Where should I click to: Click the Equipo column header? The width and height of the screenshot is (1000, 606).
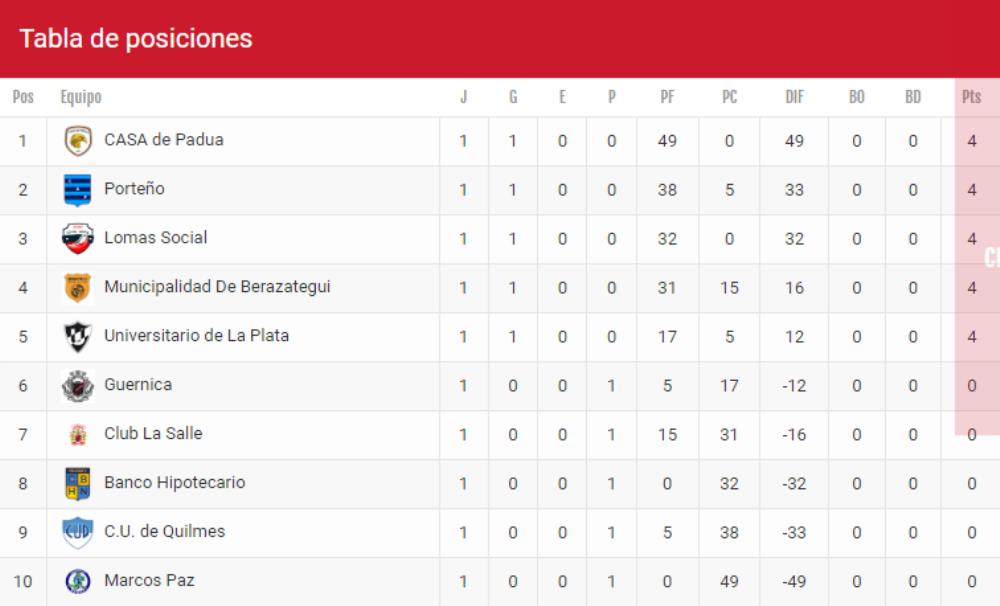pos(81,97)
